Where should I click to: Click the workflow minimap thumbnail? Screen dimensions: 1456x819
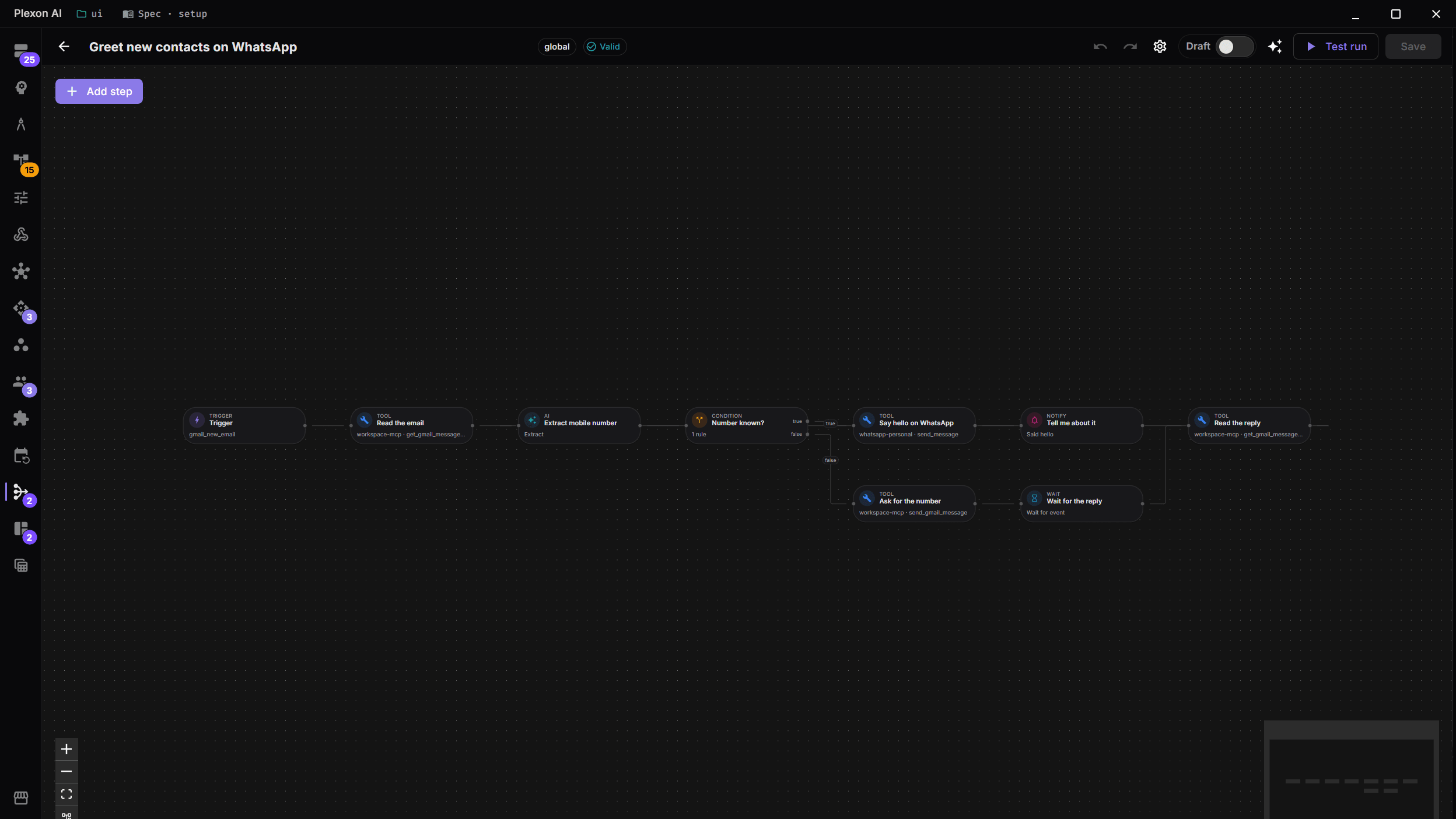tap(1351, 770)
